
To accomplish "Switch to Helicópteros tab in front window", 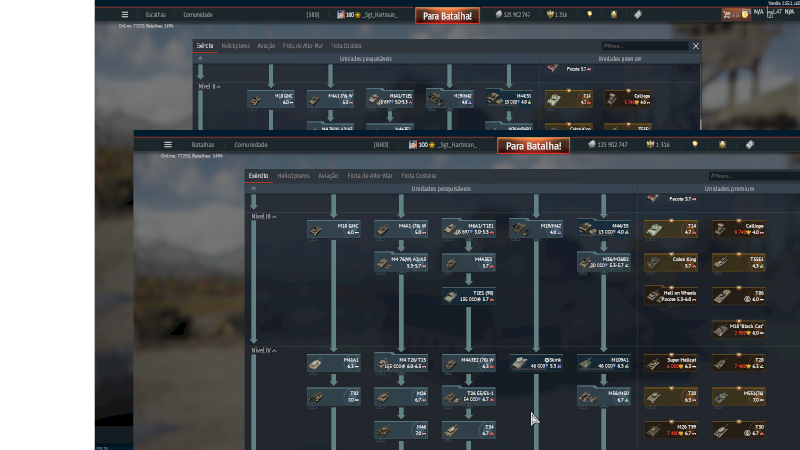I will (x=293, y=176).
